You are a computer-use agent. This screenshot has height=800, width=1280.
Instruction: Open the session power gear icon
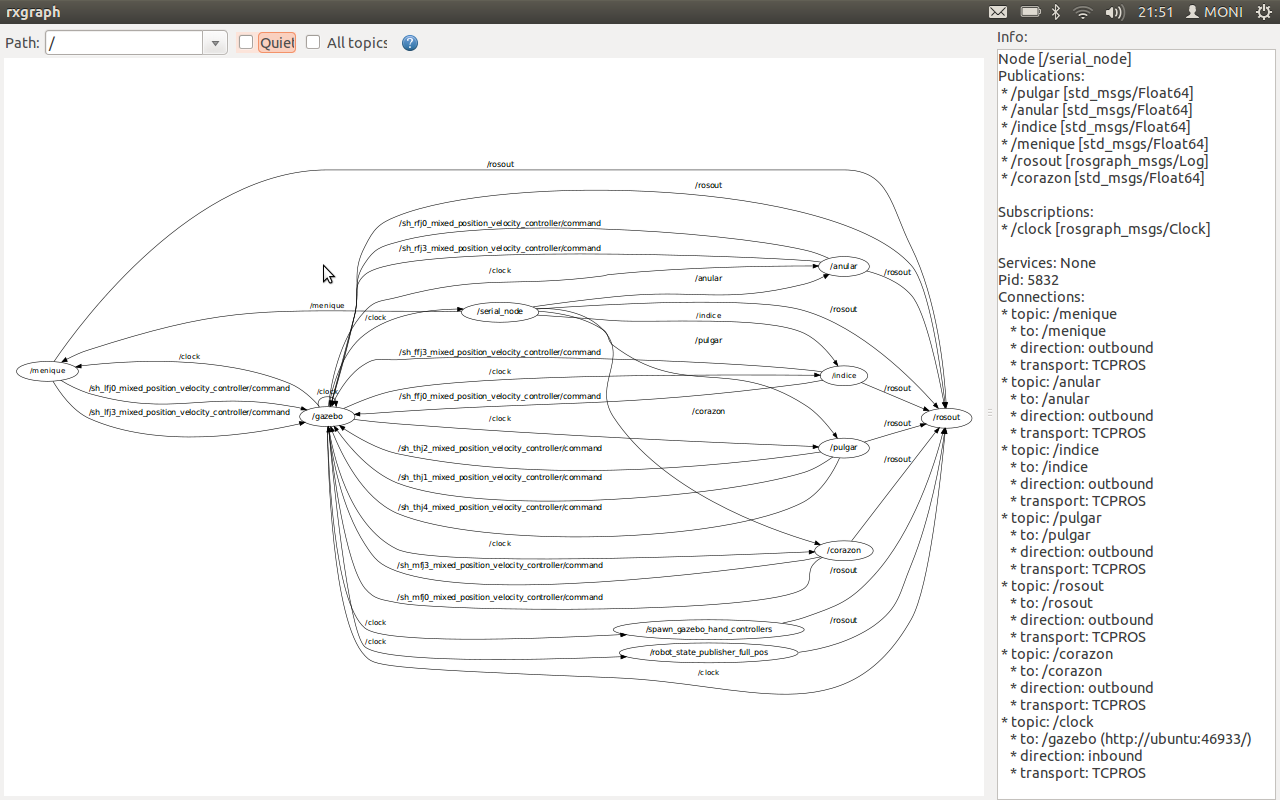[x=1263, y=12]
